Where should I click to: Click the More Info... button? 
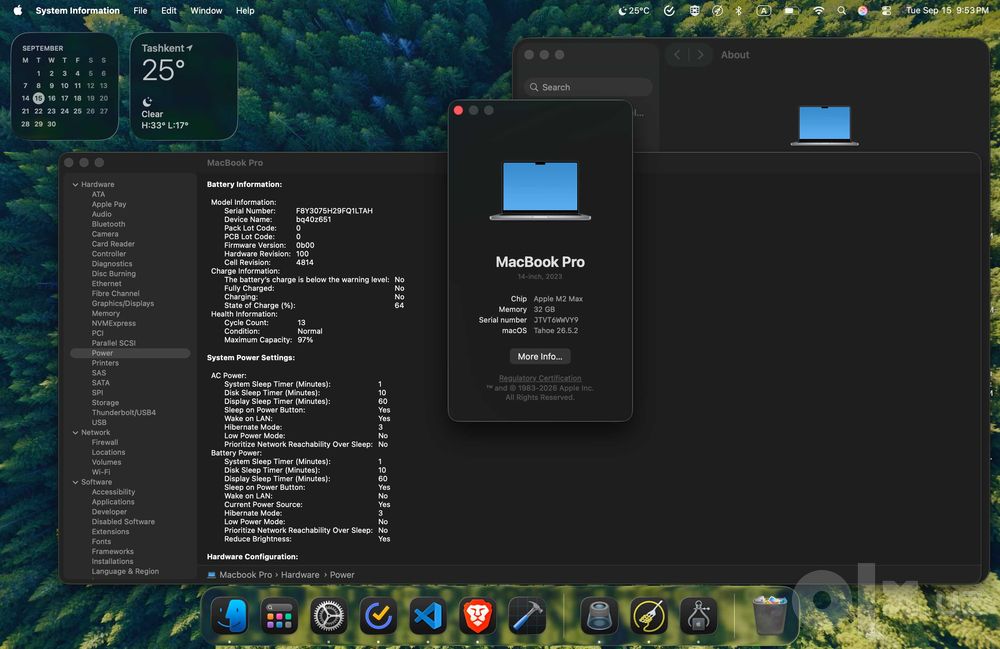(540, 356)
